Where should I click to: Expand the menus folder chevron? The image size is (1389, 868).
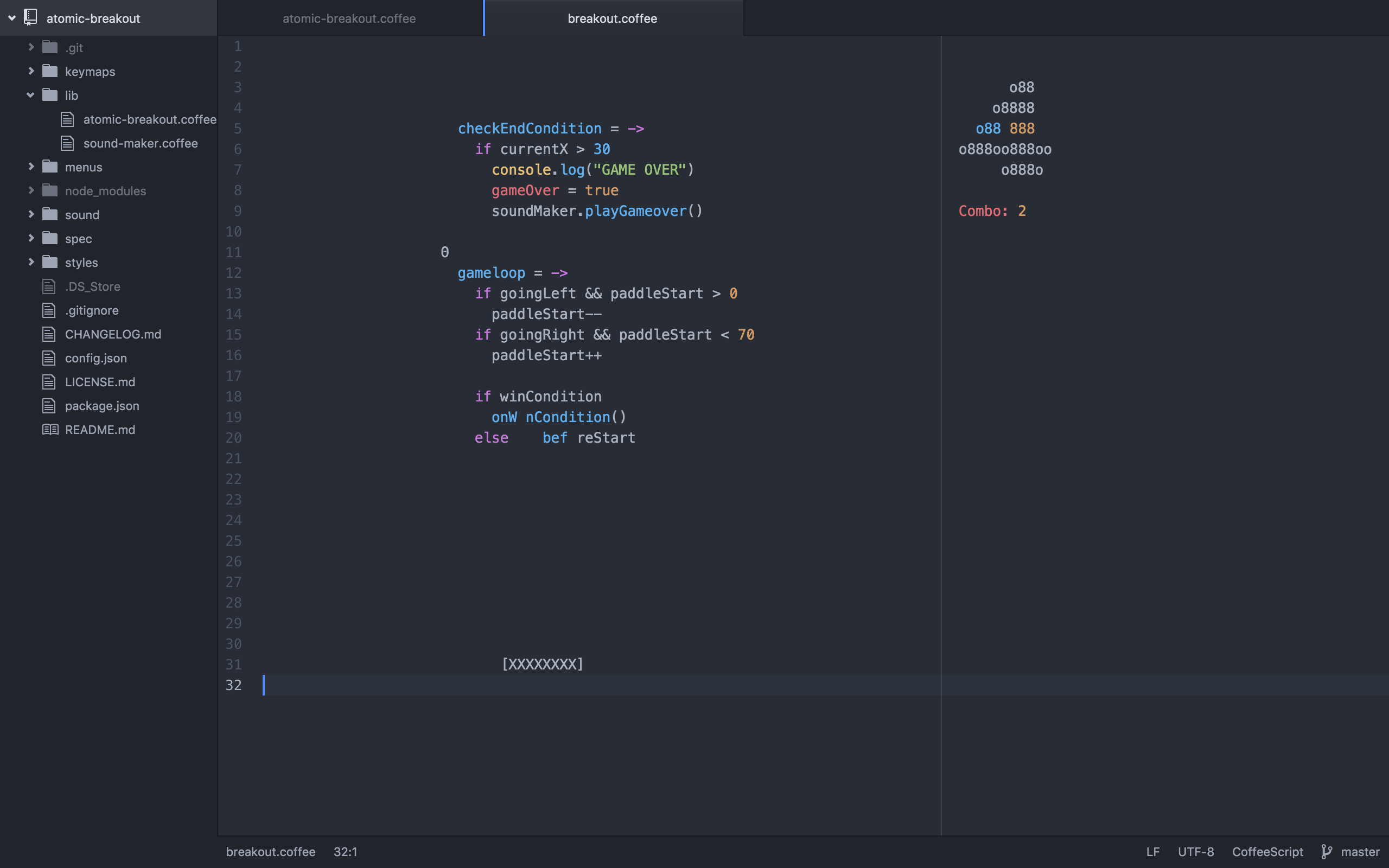tap(31, 167)
